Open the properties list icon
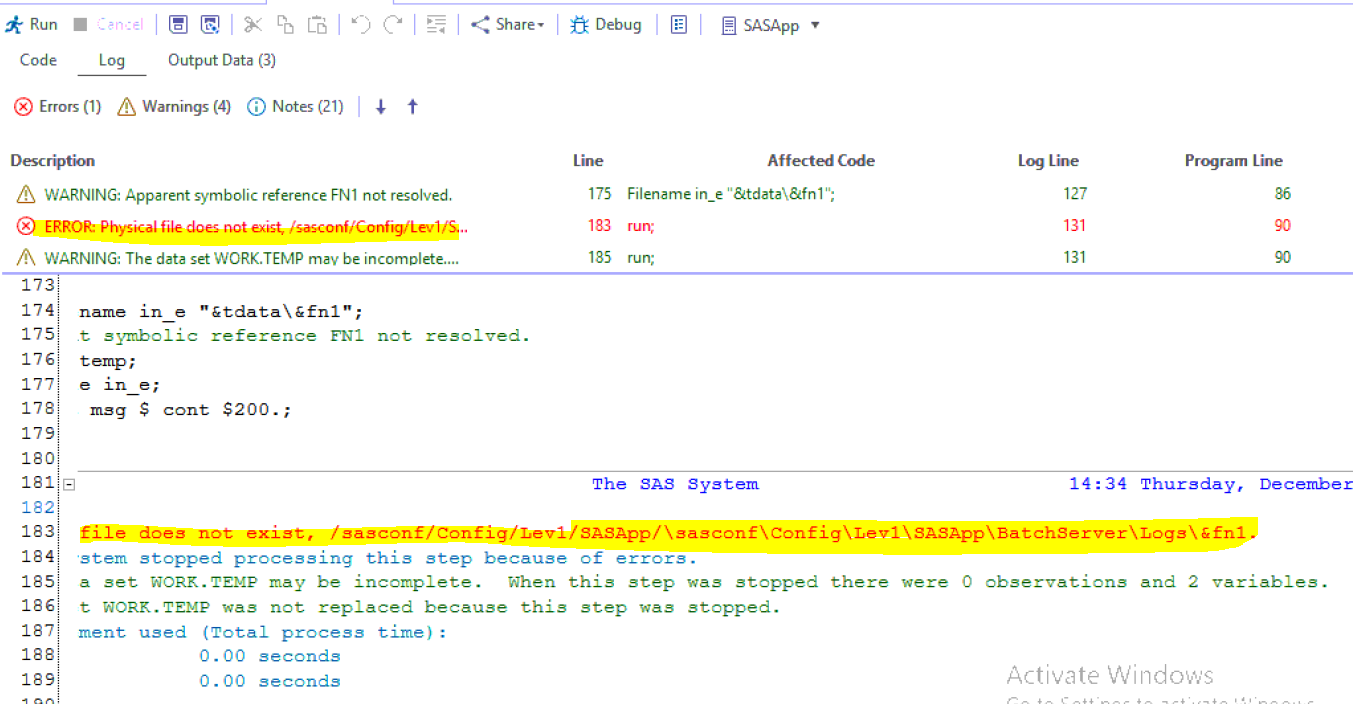This screenshot has height=704, width=1353. click(679, 25)
